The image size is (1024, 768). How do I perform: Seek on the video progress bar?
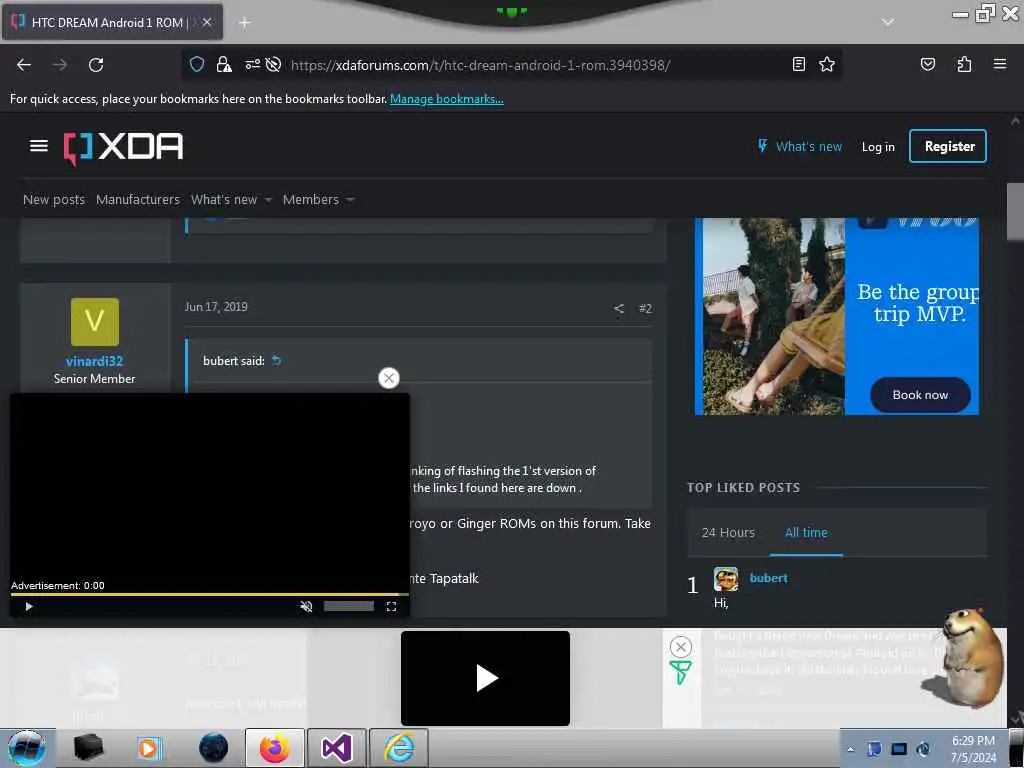tap(210, 594)
